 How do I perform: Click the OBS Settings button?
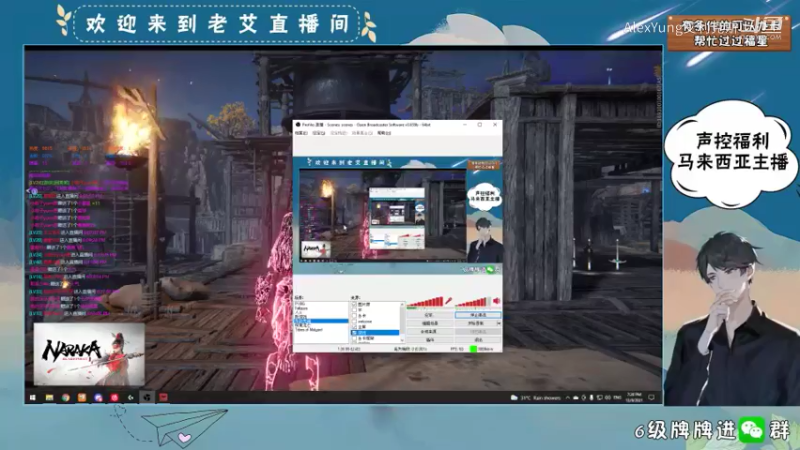pos(429,315)
